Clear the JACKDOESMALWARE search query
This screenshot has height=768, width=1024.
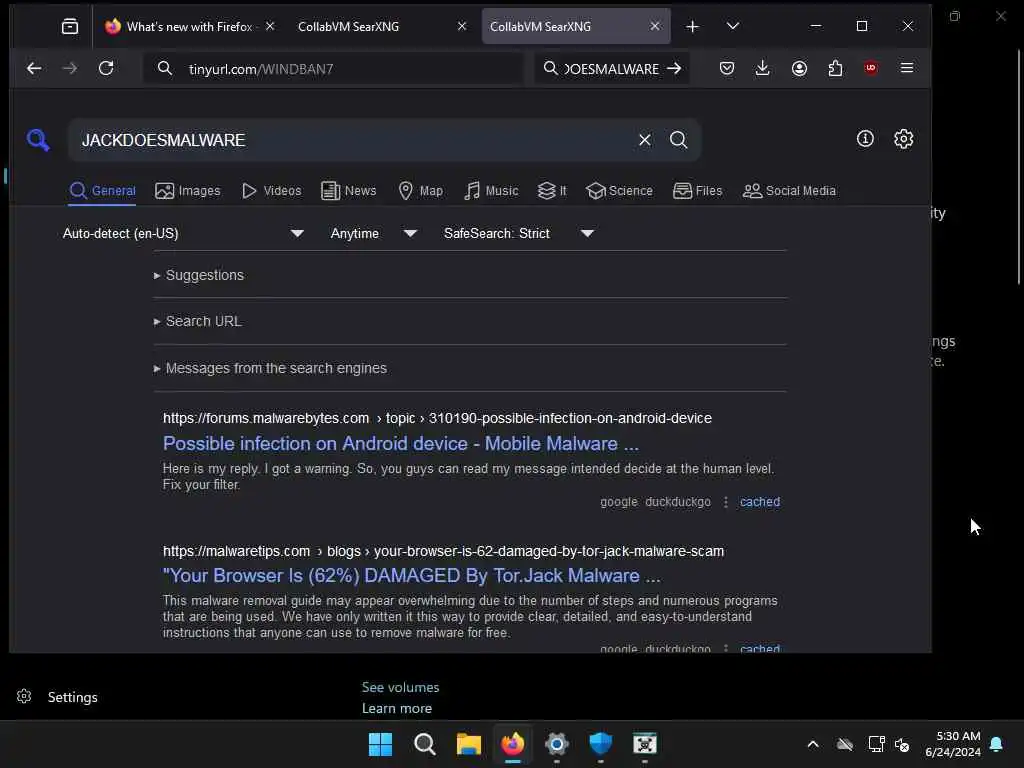point(645,140)
